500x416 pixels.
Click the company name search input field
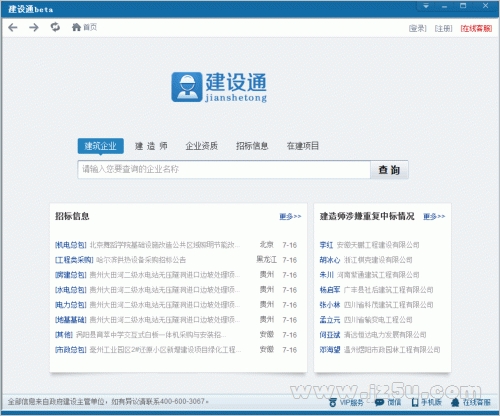[x=224, y=170]
